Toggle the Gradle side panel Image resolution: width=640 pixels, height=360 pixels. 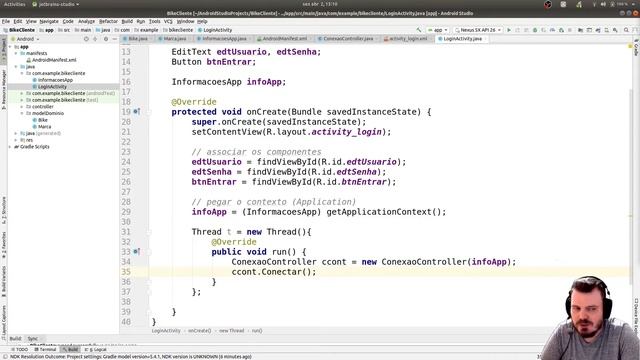(636, 48)
